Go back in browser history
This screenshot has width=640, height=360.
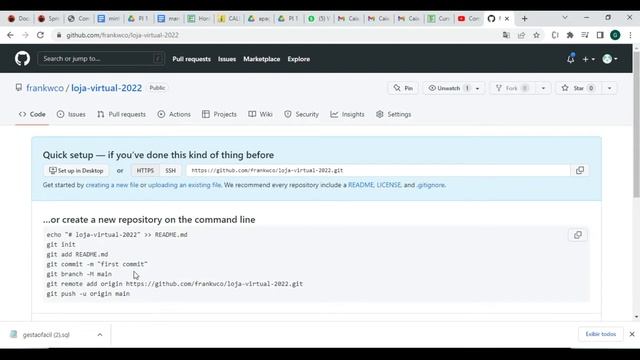coord(10,35)
